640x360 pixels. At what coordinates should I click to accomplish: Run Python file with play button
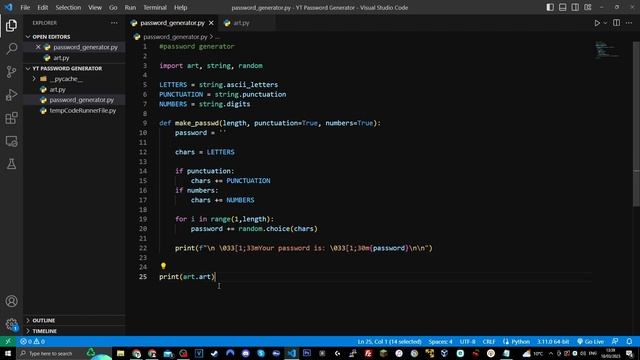[x=597, y=23]
